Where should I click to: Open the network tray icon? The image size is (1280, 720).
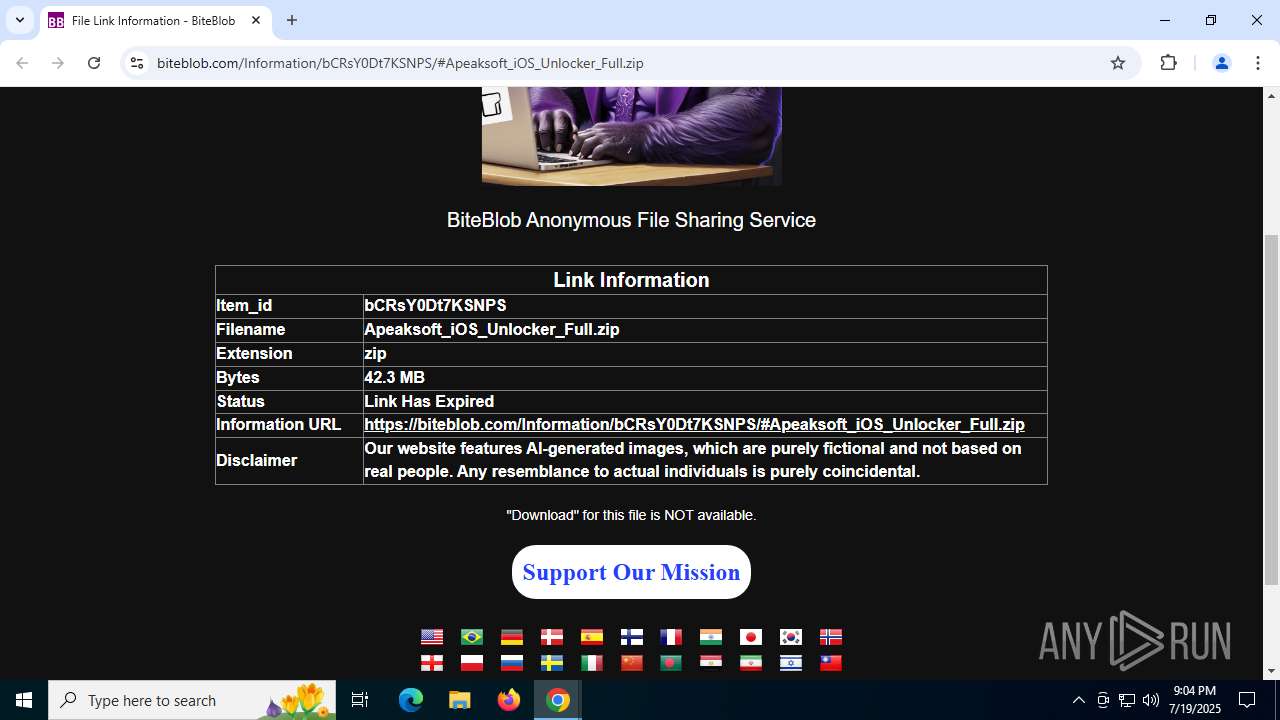click(1127, 700)
